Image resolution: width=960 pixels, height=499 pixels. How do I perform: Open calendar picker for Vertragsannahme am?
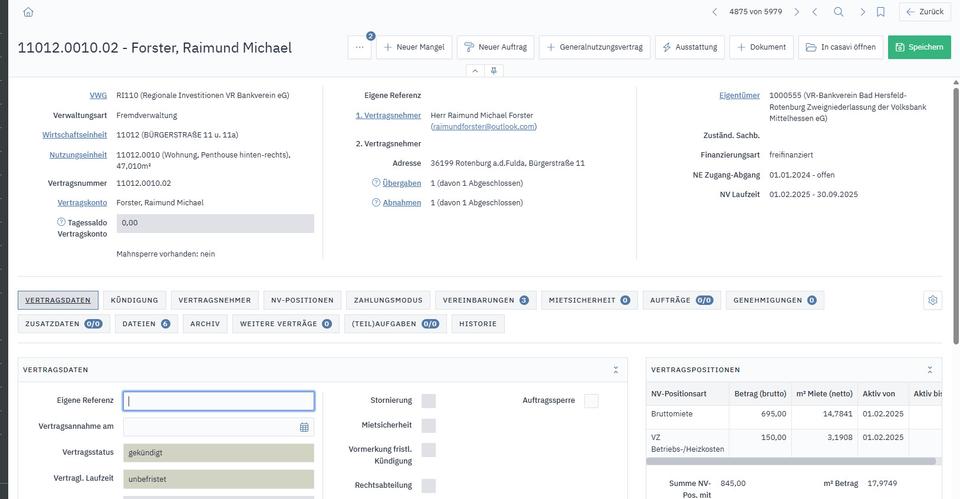click(304, 427)
